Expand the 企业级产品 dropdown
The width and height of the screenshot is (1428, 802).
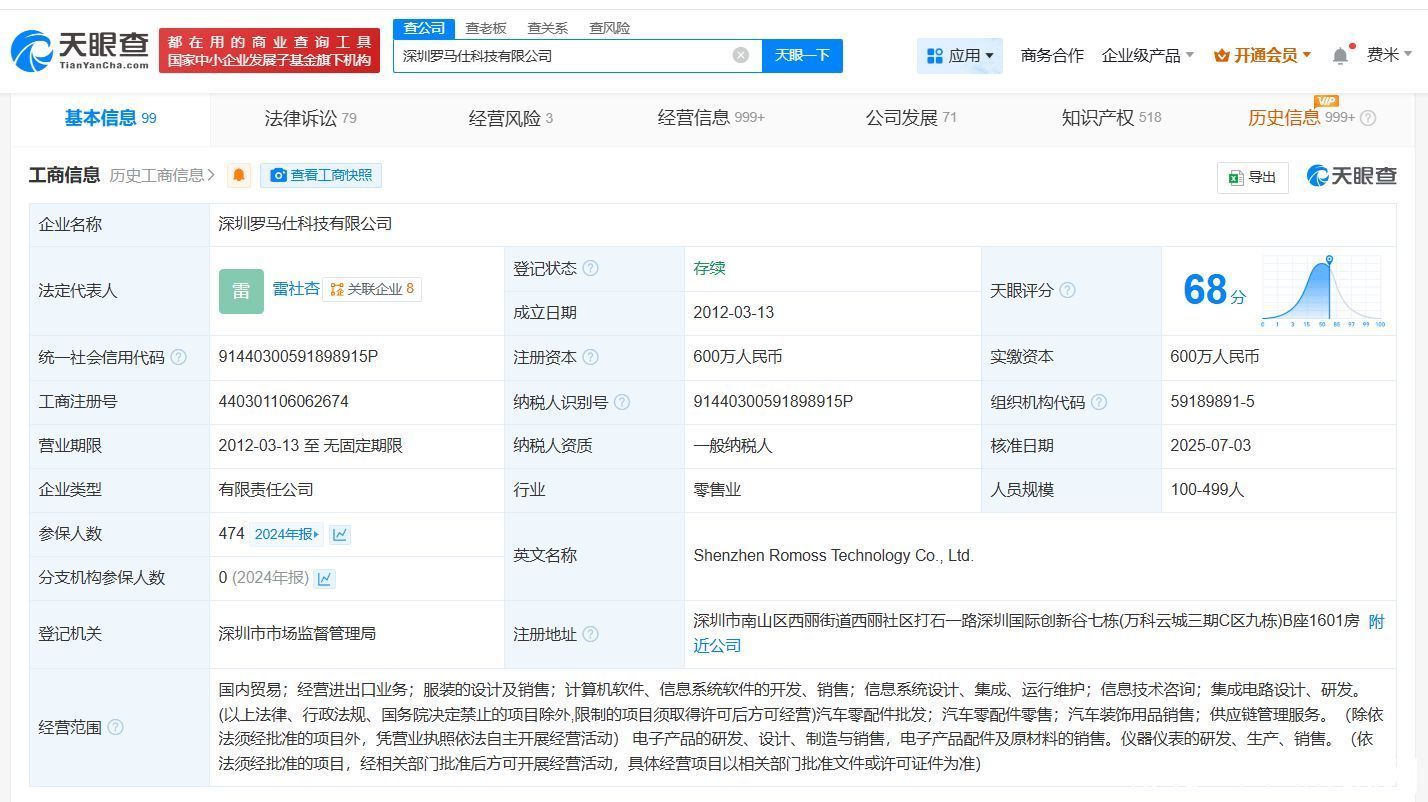pyautogui.click(x=1147, y=56)
